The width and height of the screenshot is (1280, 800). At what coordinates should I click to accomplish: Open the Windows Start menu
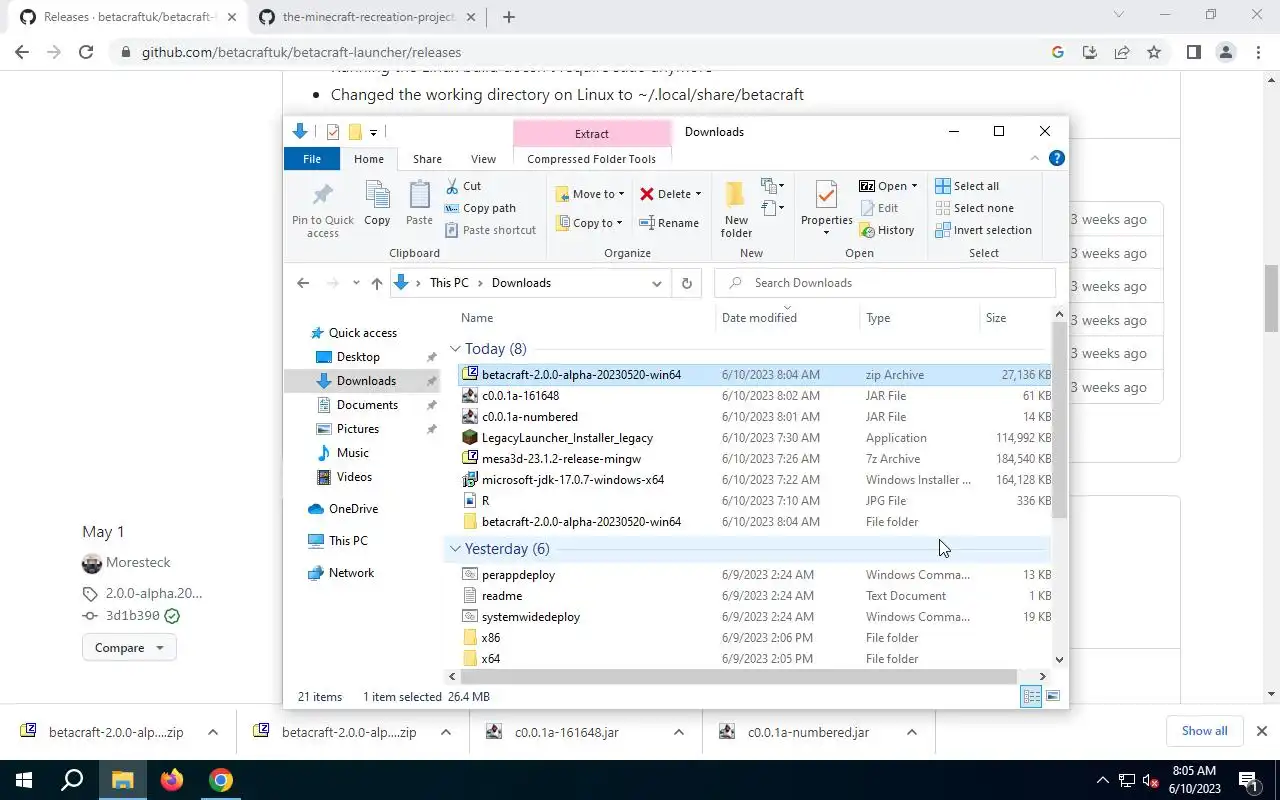pos(23,780)
